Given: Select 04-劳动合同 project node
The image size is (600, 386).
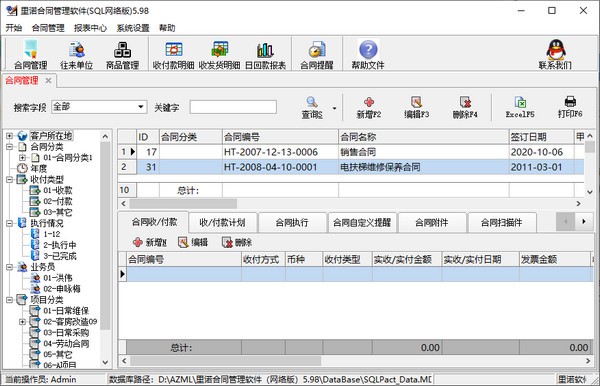Looking at the screenshot, I should (66, 344).
